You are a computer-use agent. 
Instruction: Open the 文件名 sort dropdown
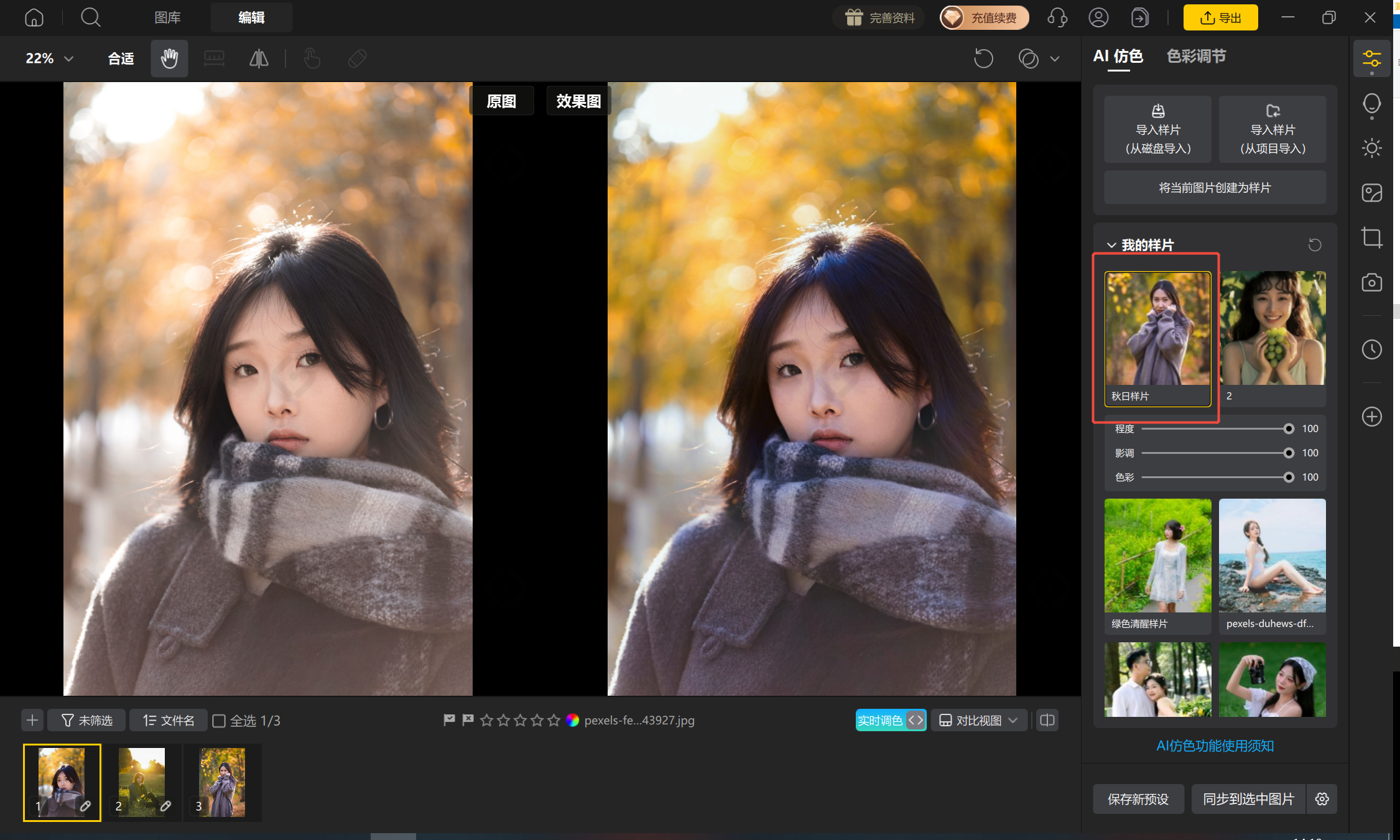pos(169,720)
